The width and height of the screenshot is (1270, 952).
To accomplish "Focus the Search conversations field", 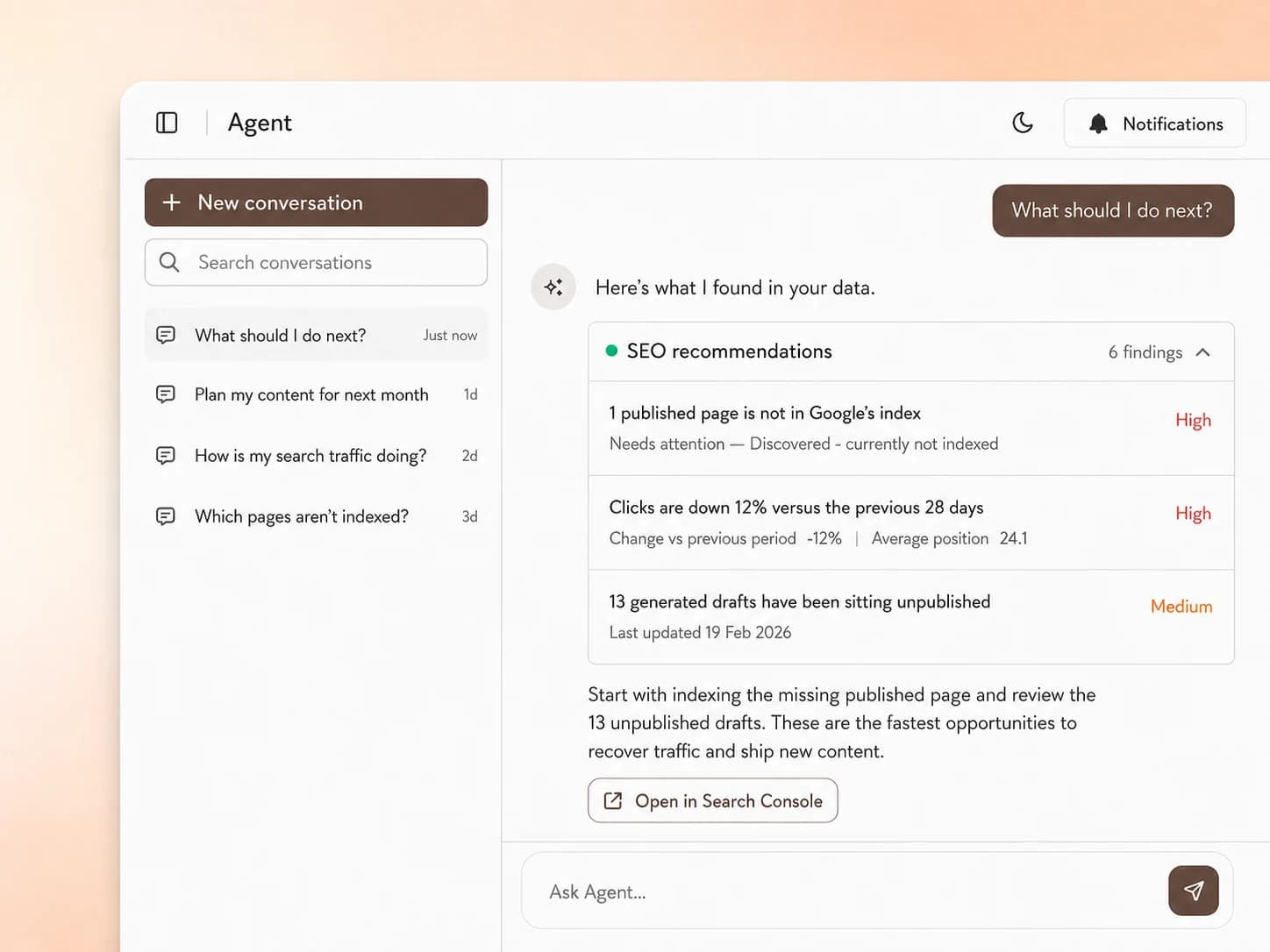I will point(316,262).
